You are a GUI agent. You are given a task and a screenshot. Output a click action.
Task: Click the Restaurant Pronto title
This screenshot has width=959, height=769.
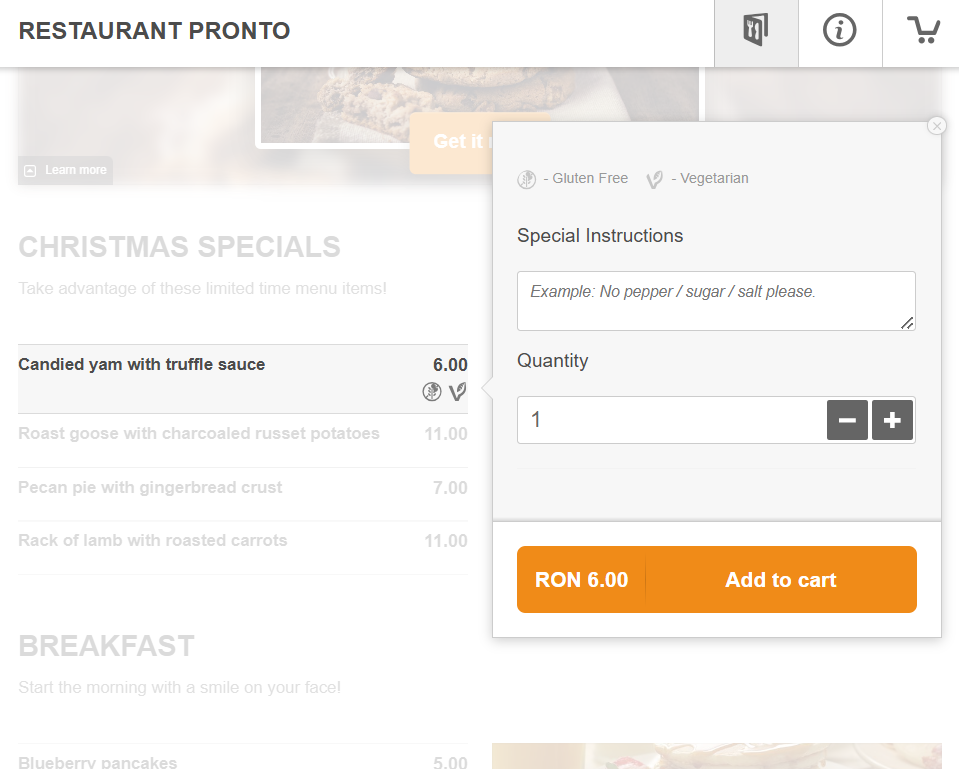click(x=155, y=31)
